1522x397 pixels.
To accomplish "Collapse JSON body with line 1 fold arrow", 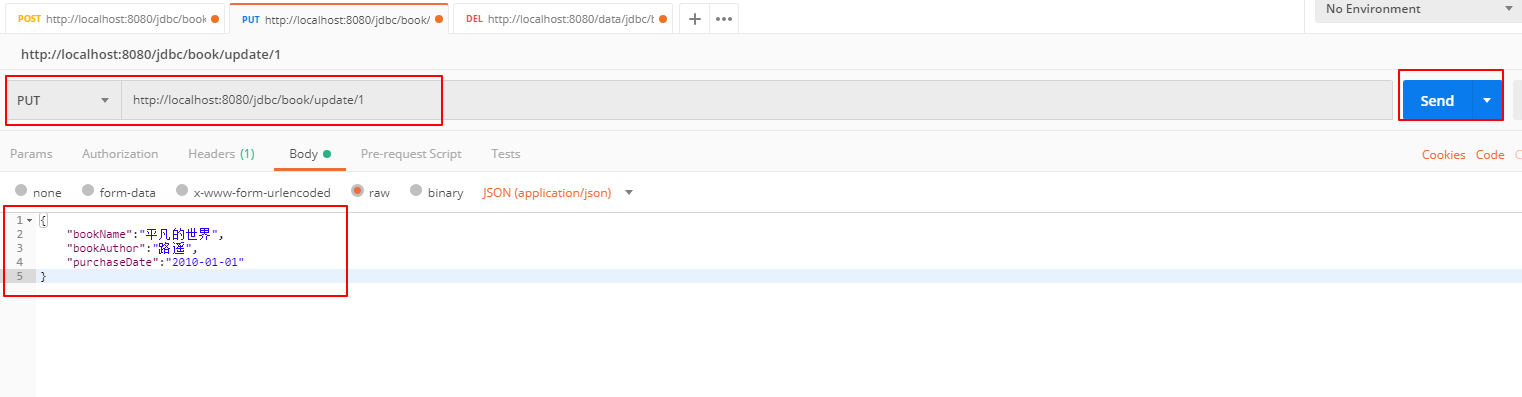I will point(30,220).
